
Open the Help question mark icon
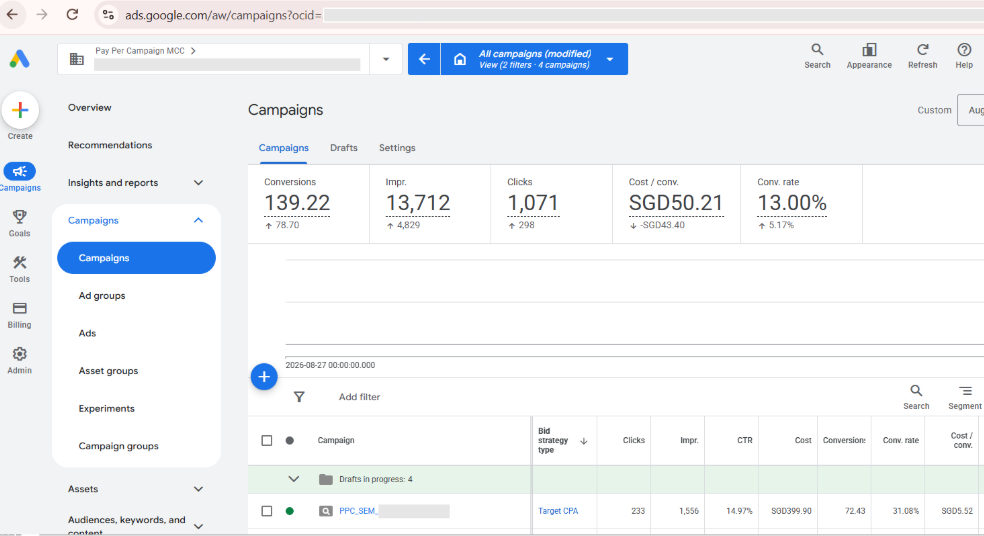pos(964,50)
